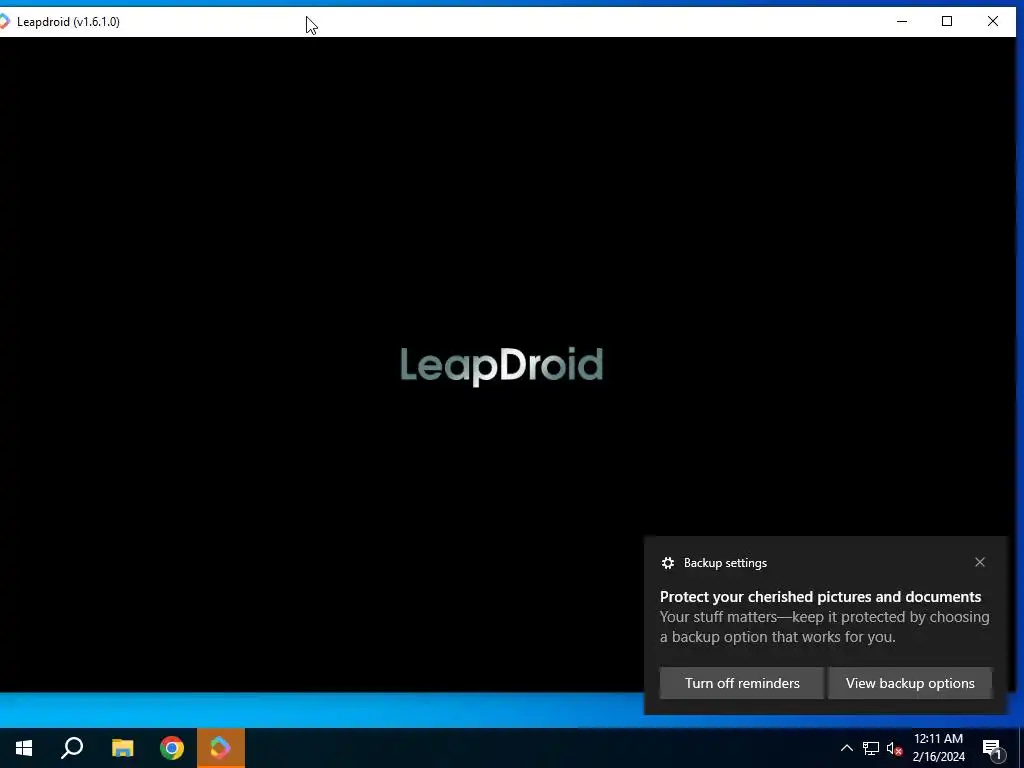Launch File Explorer from taskbar
This screenshot has width=1024, height=768.
pyautogui.click(x=122, y=748)
